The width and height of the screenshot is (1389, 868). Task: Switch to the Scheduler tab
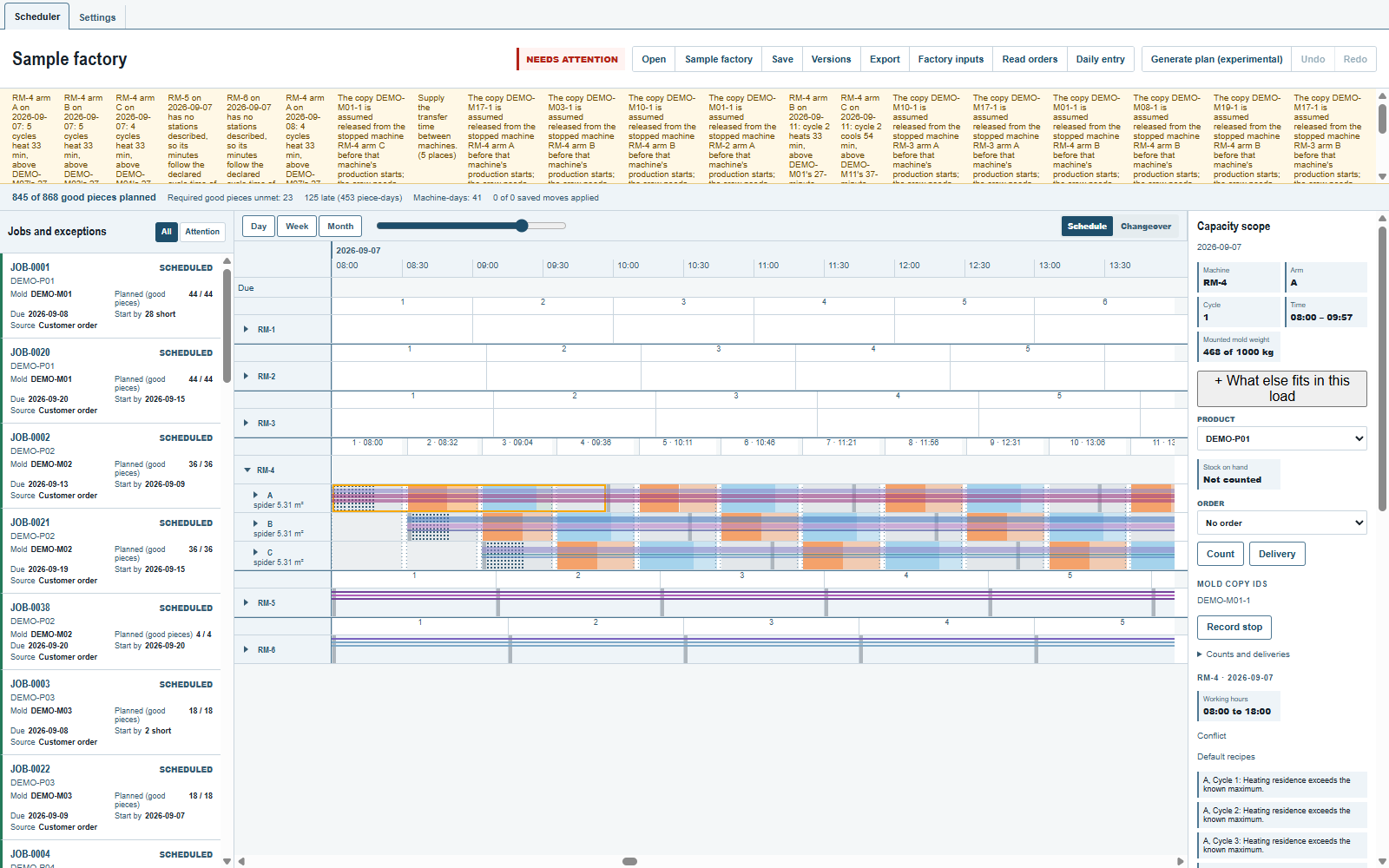click(x=37, y=16)
